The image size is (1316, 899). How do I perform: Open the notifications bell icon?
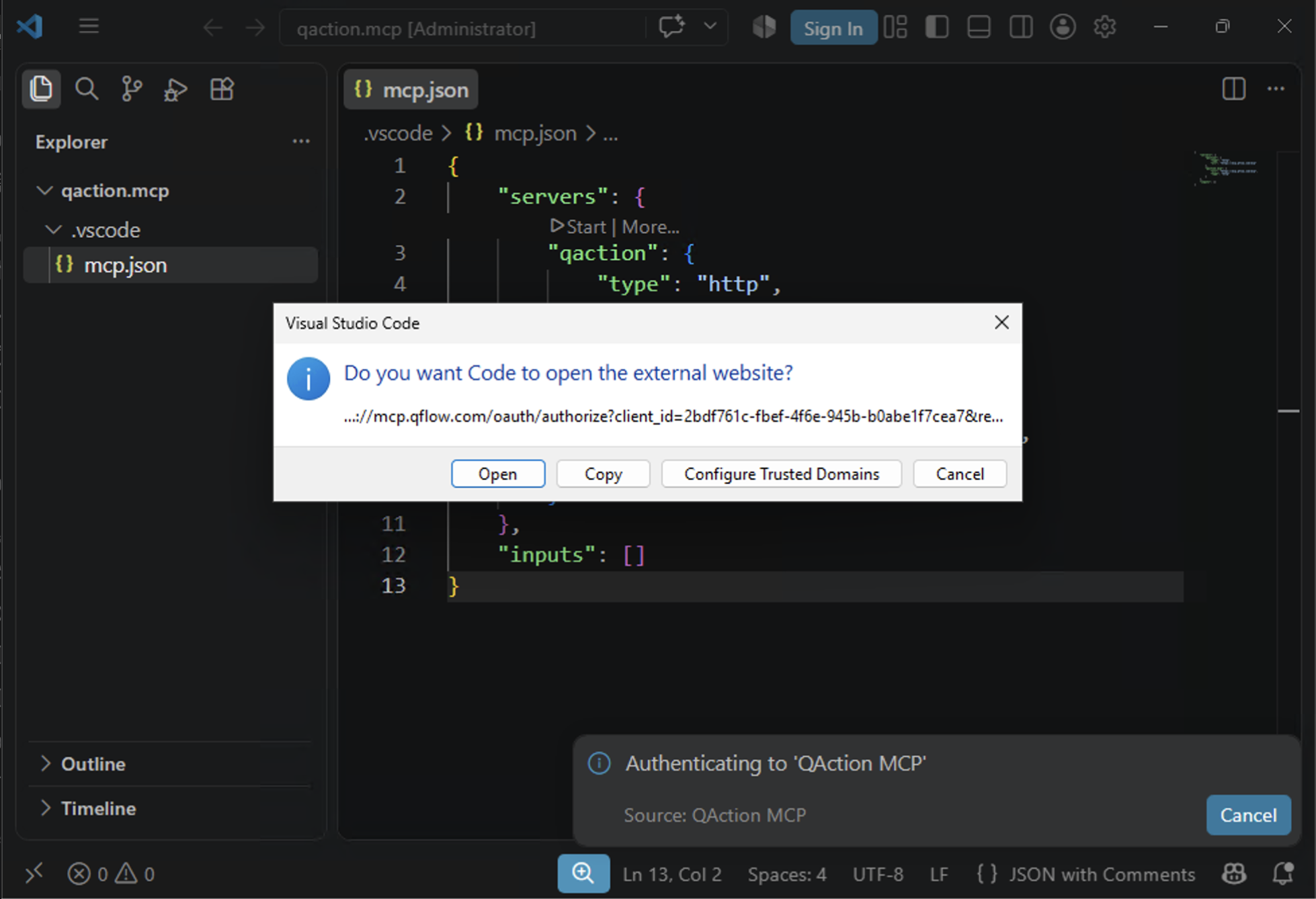click(1283, 873)
